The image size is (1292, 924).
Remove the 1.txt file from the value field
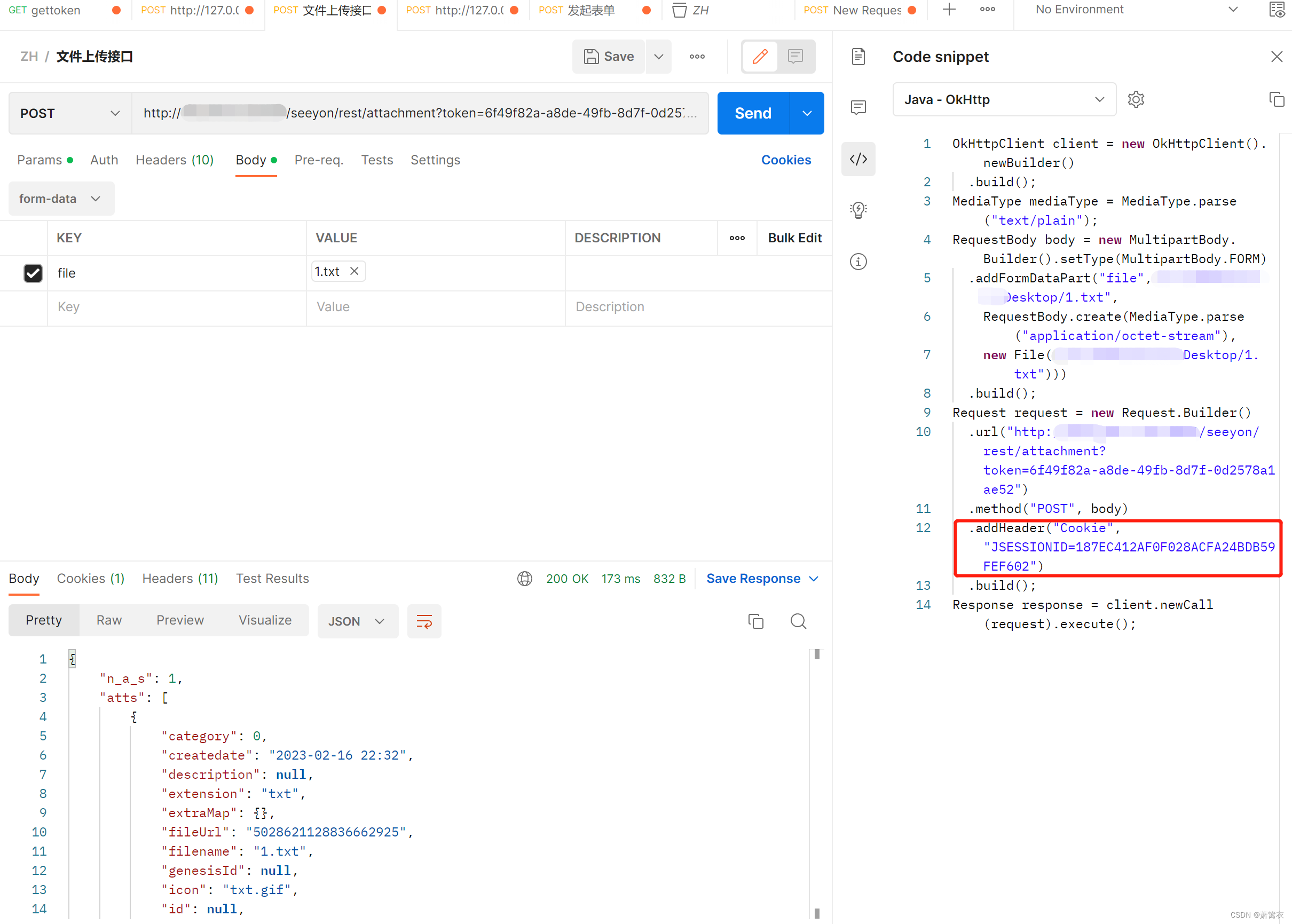click(x=354, y=271)
